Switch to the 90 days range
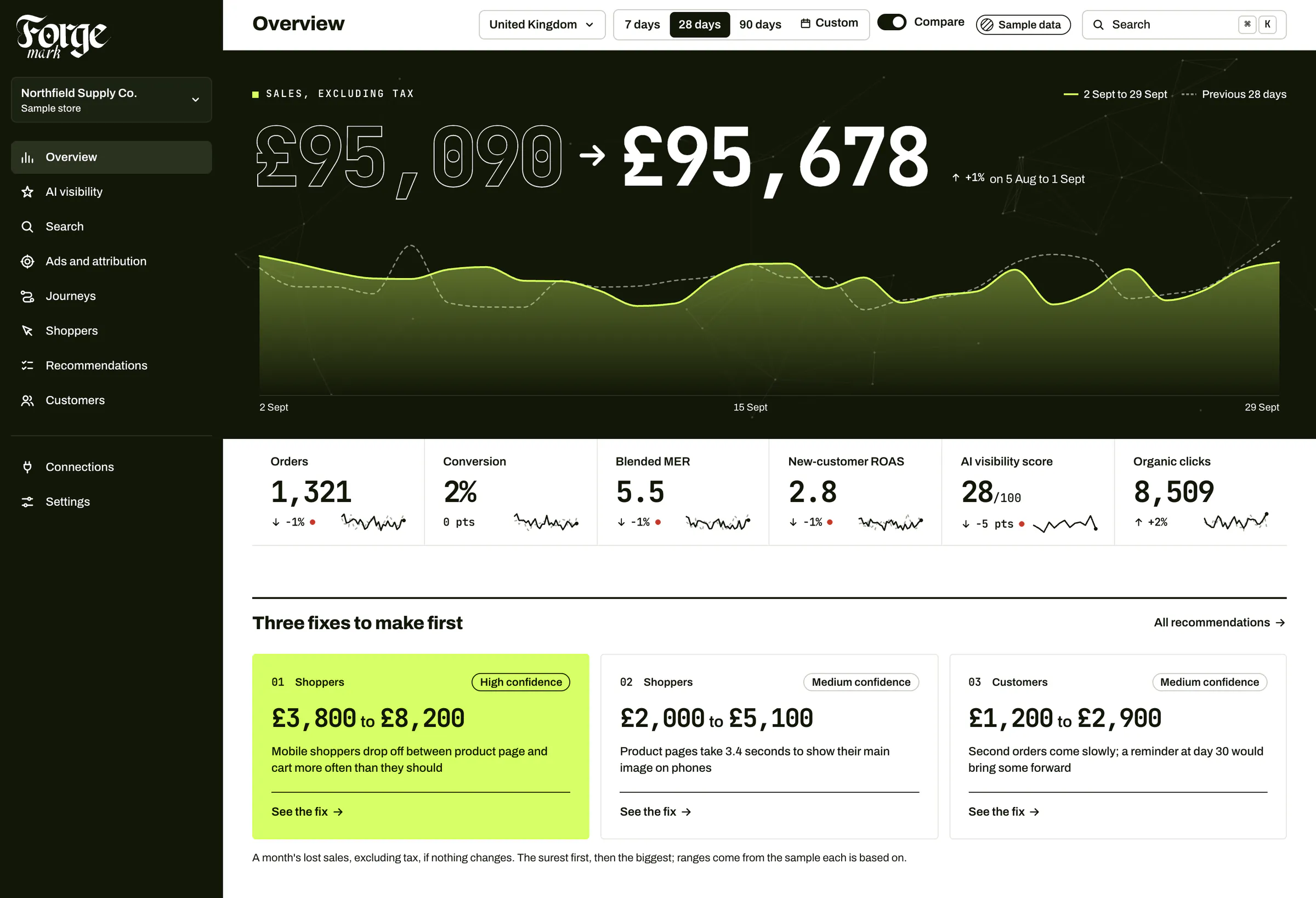Image resolution: width=1316 pixels, height=898 pixels. pos(760,24)
